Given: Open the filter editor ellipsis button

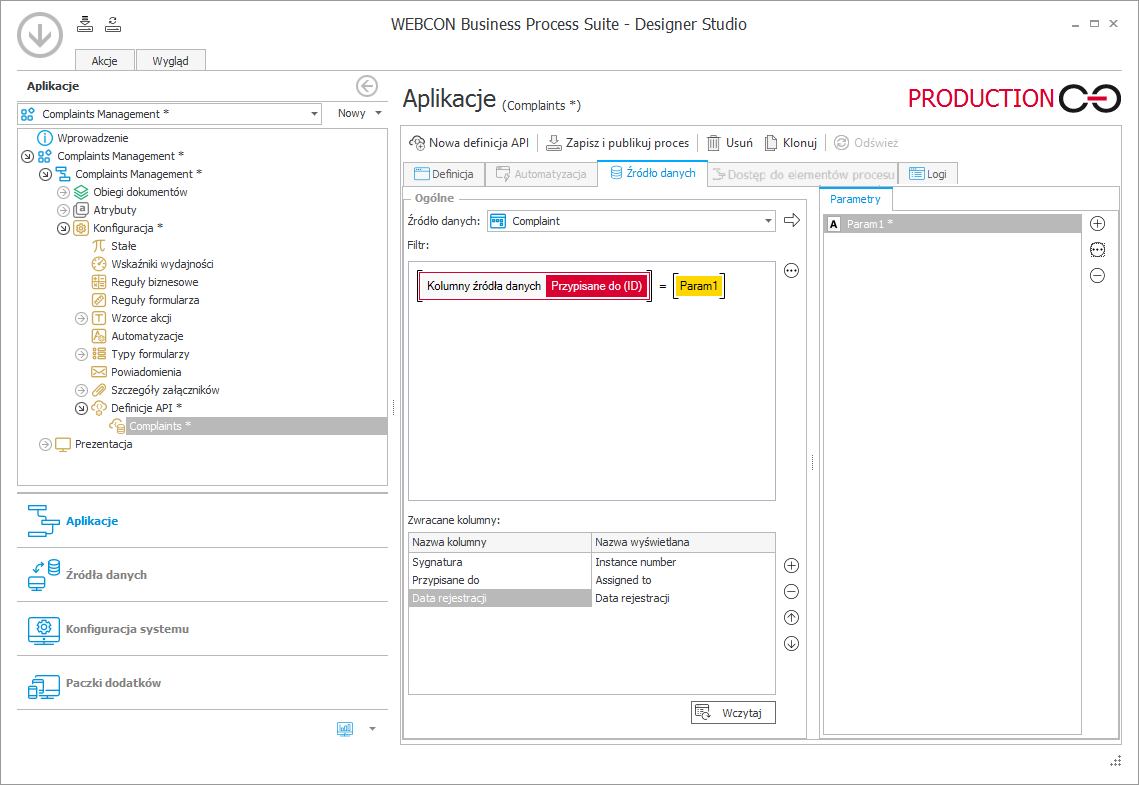Looking at the screenshot, I should 791,270.
